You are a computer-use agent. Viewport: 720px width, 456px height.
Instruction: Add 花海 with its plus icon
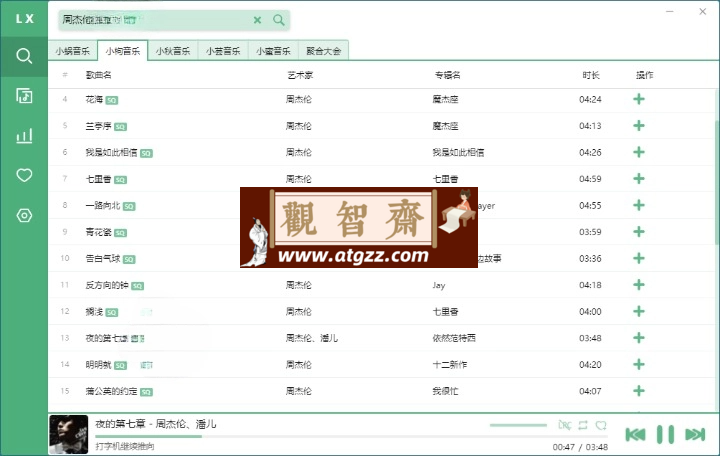pyautogui.click(x=639, y=99)
